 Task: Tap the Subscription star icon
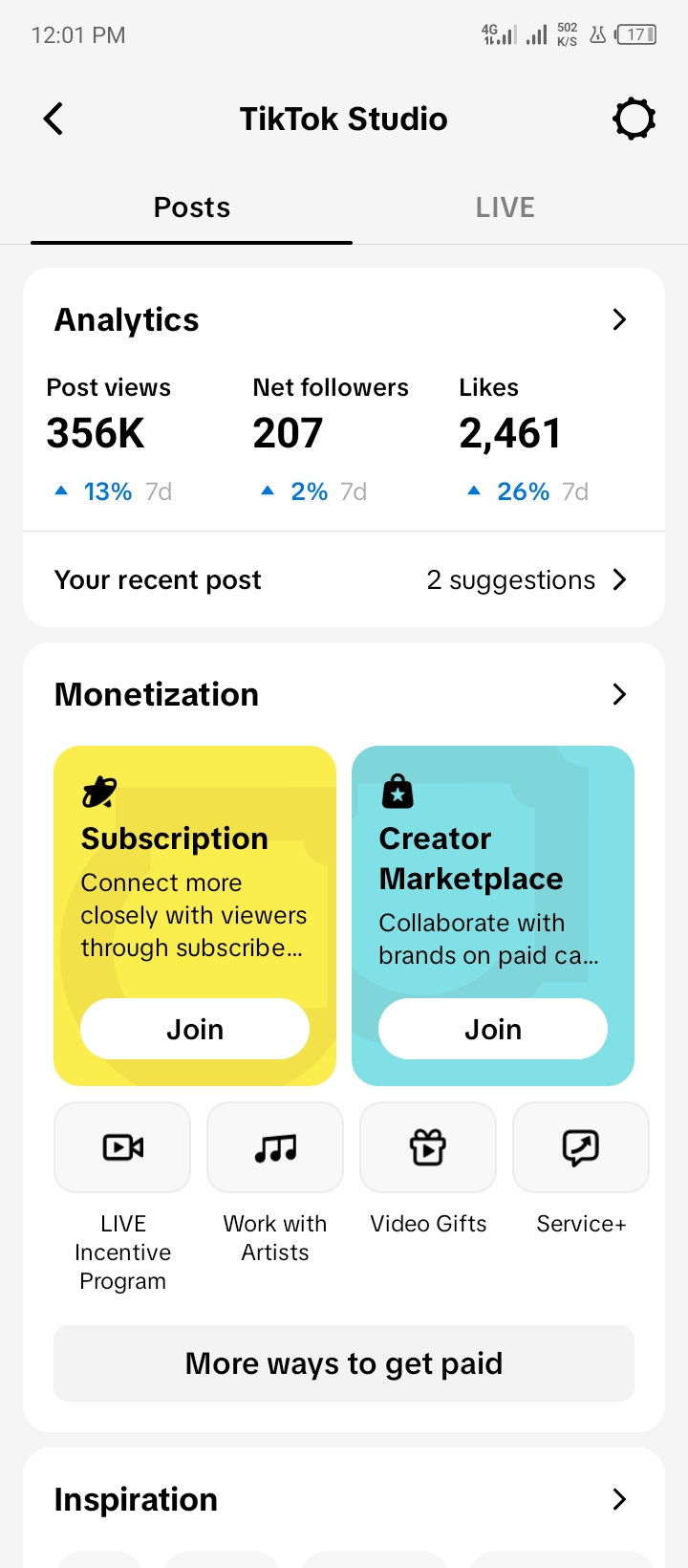pyautogui.click(x=99, y=792)
